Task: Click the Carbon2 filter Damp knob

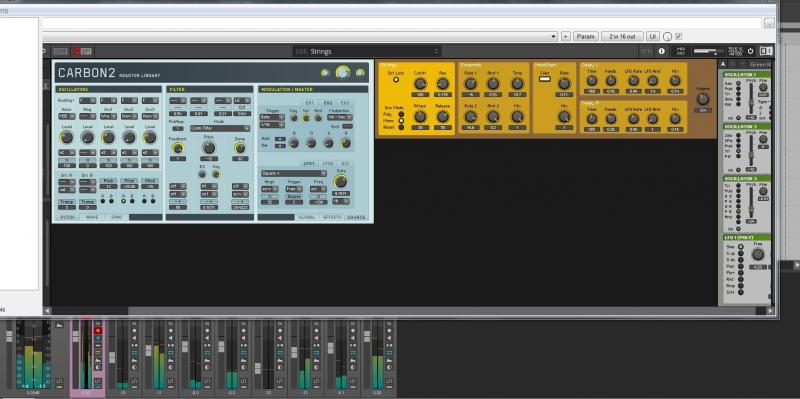Action: (x=239, y=148)
